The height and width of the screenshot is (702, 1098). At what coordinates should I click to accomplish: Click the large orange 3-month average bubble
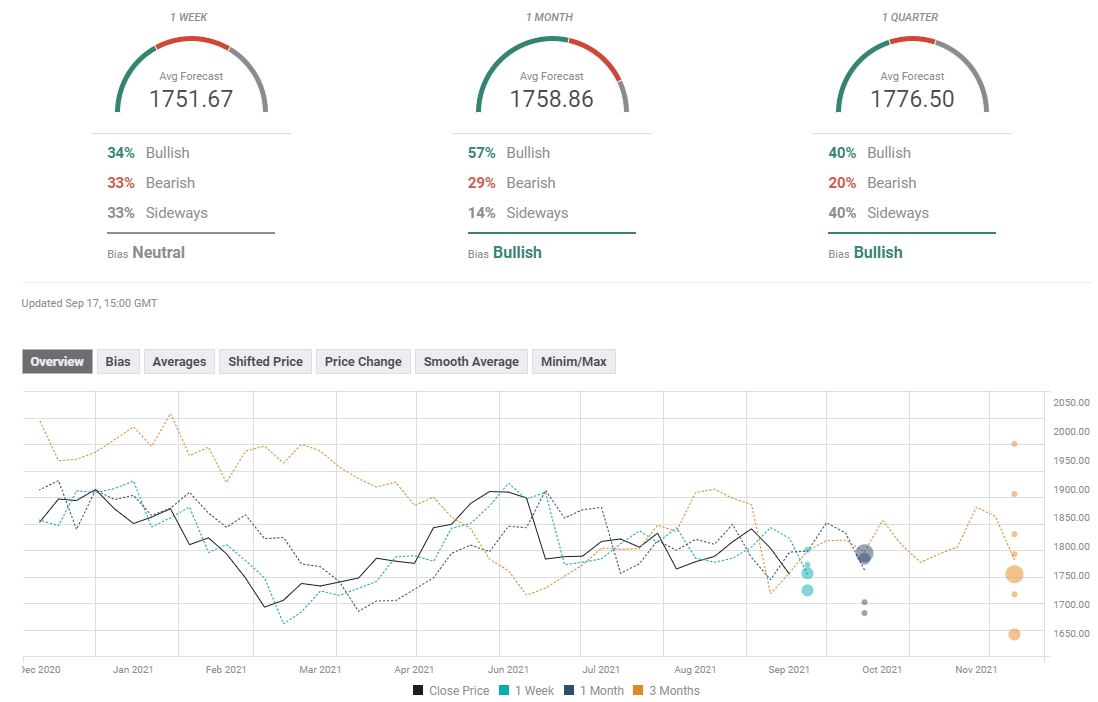1014,574
